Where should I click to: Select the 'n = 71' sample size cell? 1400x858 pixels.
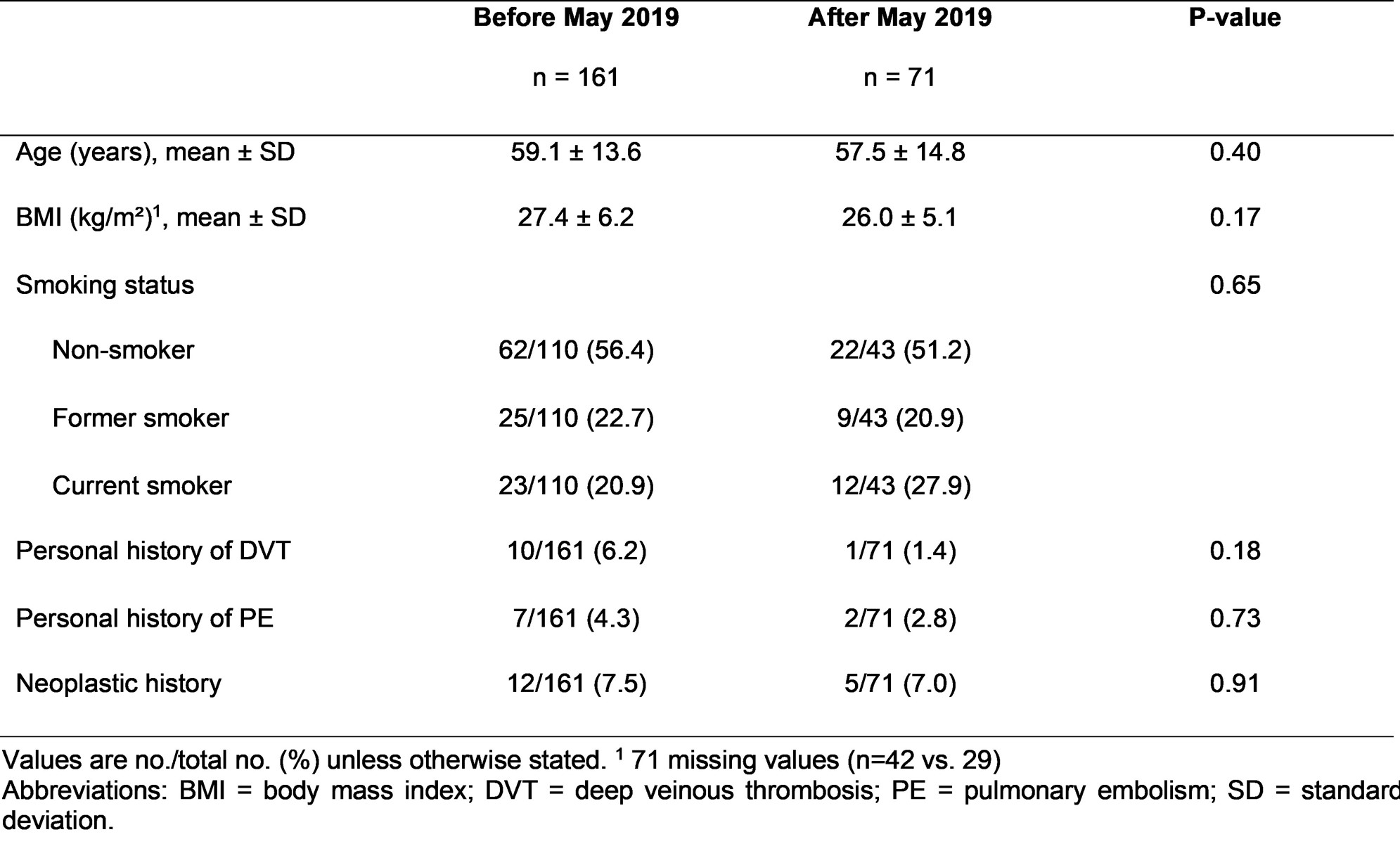pyautogui.click(x=899, y=77)
